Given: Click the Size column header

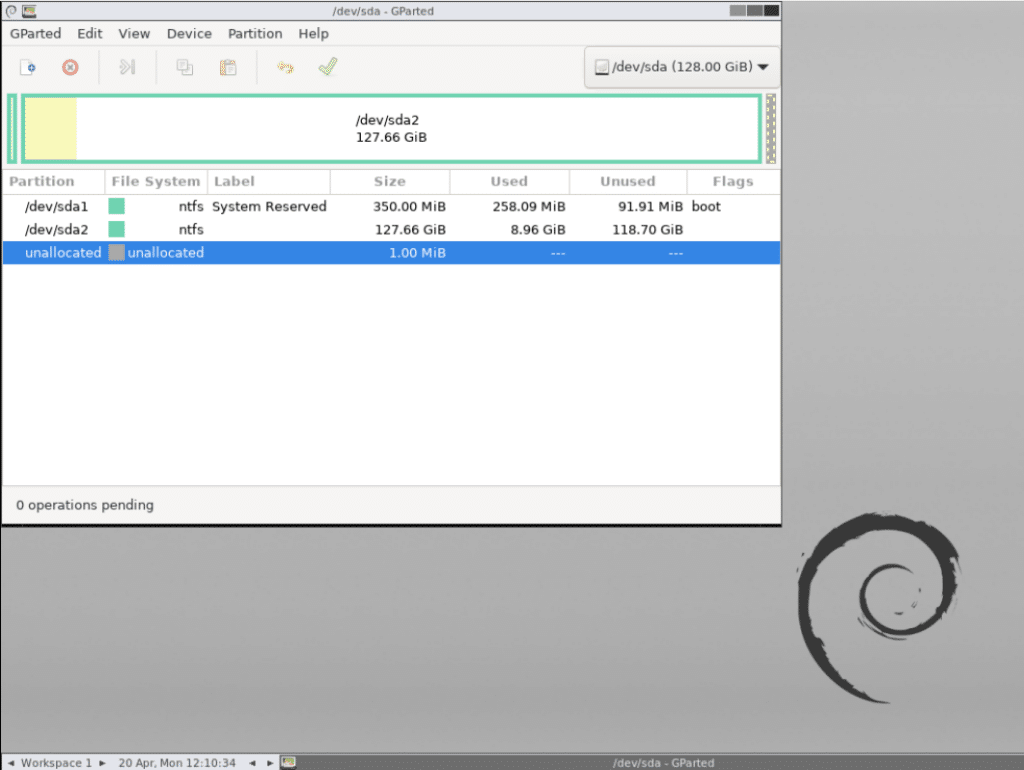Looking at the screenshot, I should point(389,181).
